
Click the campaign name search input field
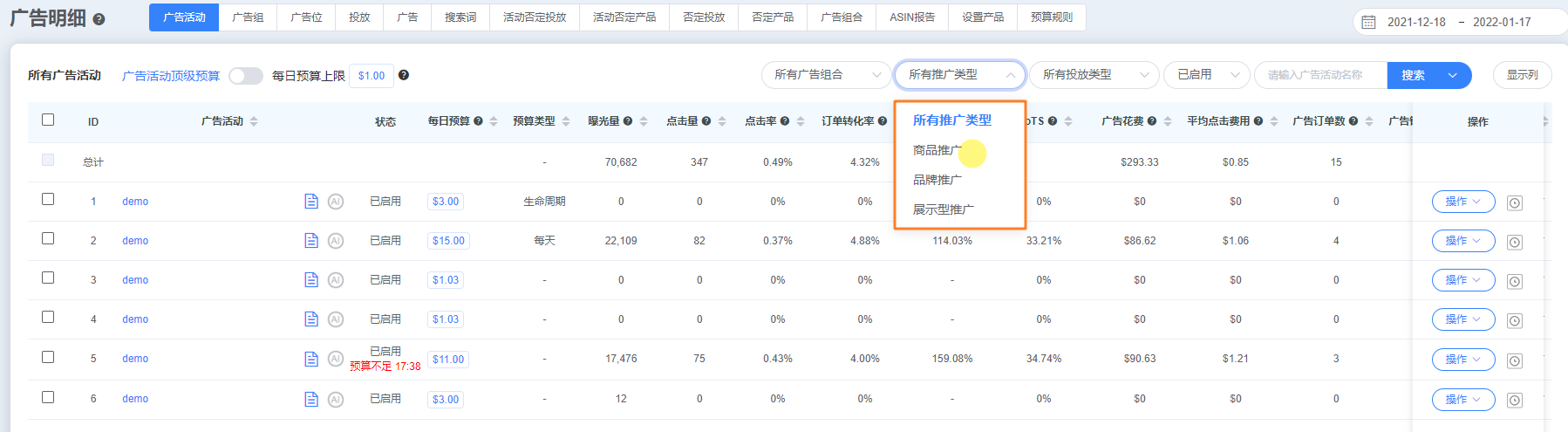coord(1319,75)
